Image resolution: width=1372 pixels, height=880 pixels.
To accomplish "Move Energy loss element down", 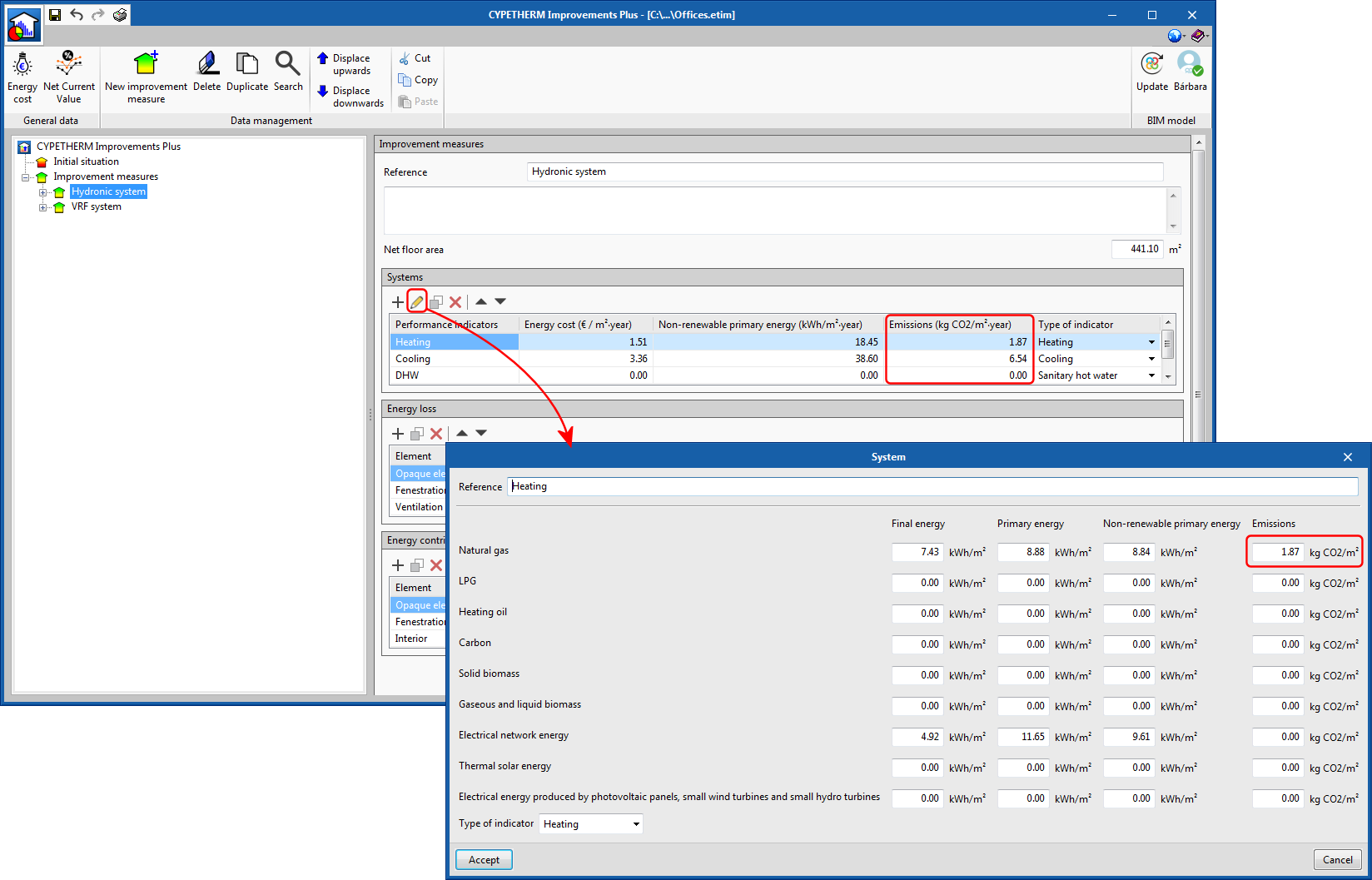I will 481,433.
